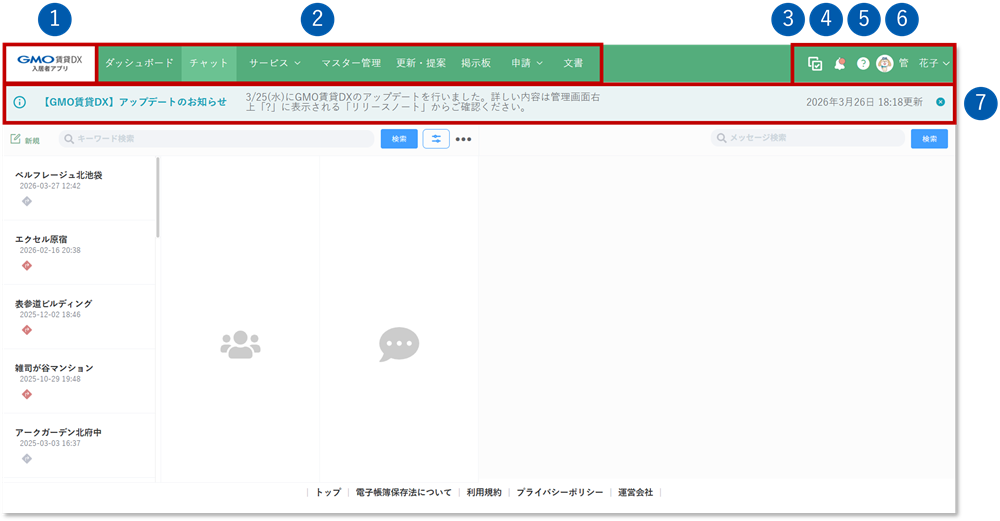This screenshot has height=521, width=1000.
Task: Open マスター管理 menu
Action: (x=351, y=63)
